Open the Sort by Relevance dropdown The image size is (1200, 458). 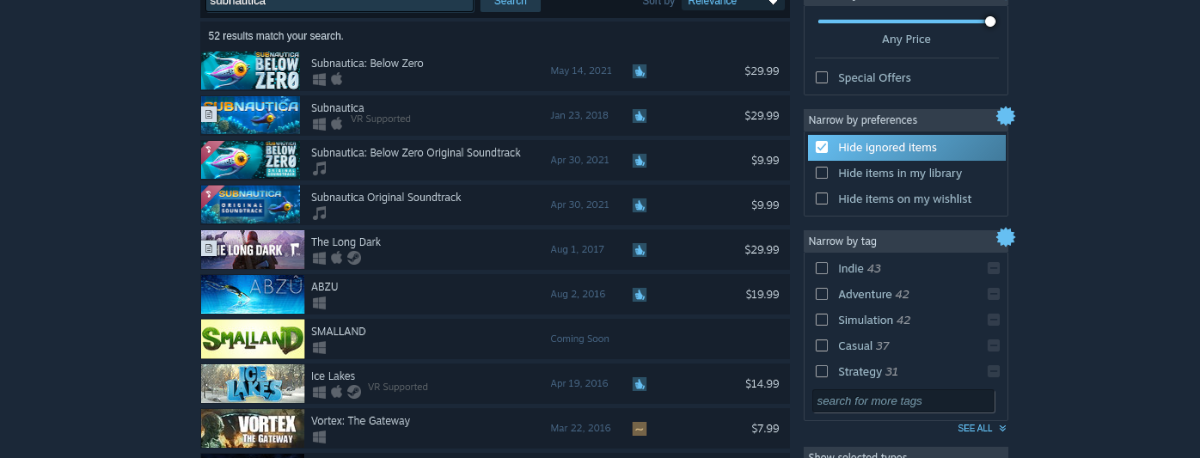[734, 3]
